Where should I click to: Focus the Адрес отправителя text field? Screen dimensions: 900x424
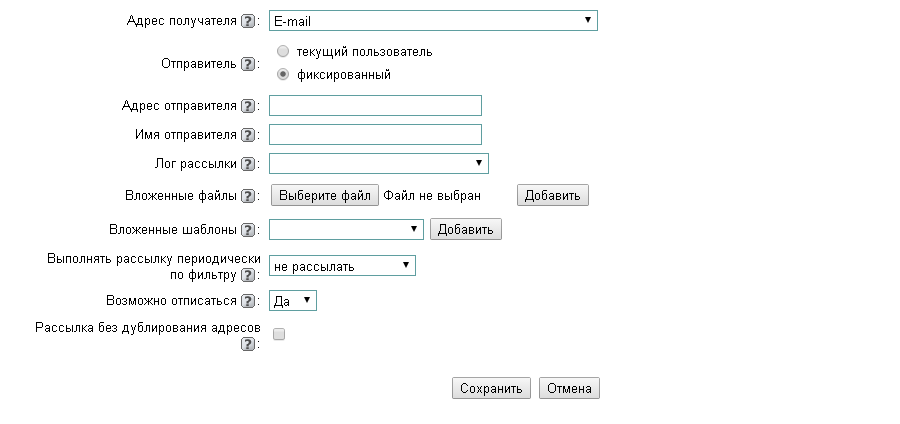[375, 106]
